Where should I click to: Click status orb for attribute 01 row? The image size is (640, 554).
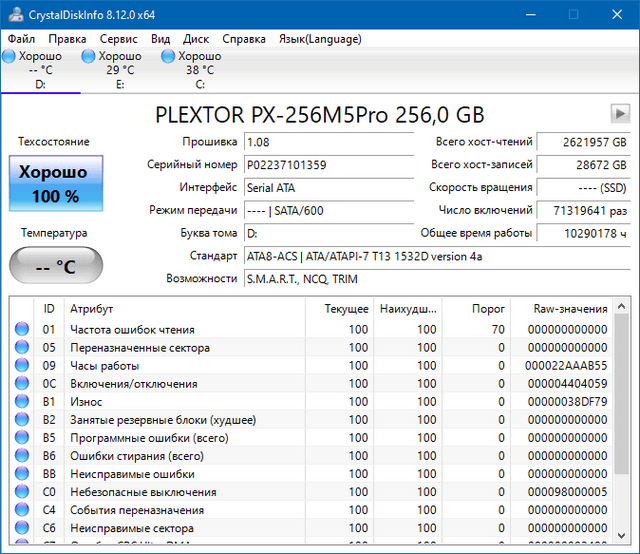click(x=22, y=330)
